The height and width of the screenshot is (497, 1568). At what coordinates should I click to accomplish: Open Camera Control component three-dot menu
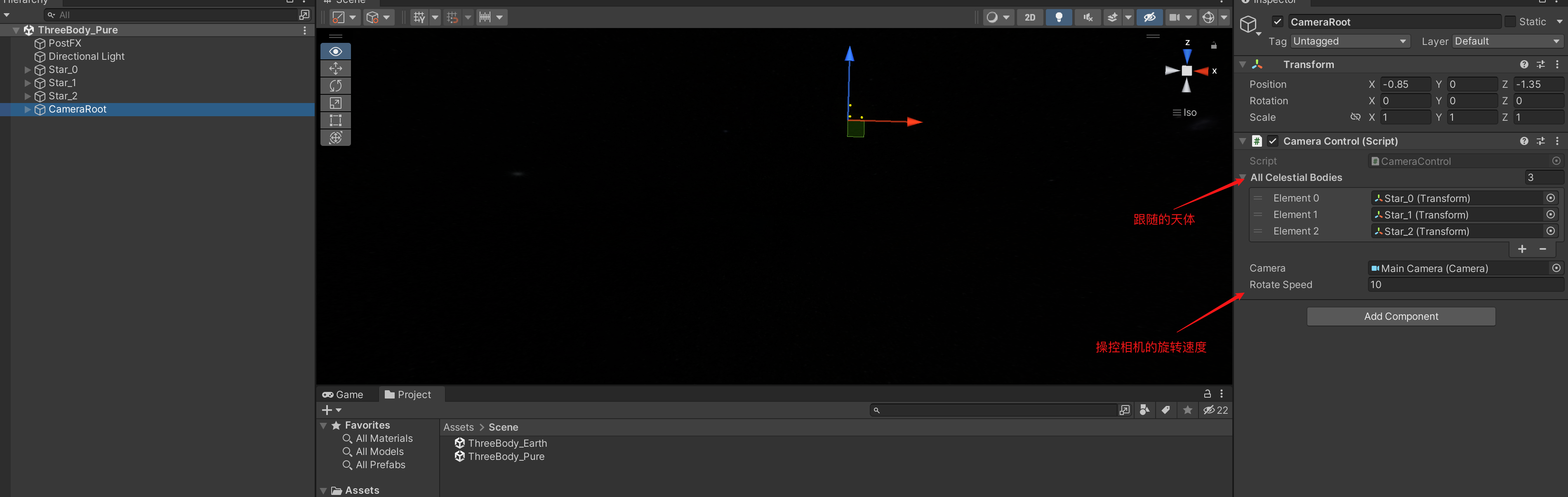1557,141
